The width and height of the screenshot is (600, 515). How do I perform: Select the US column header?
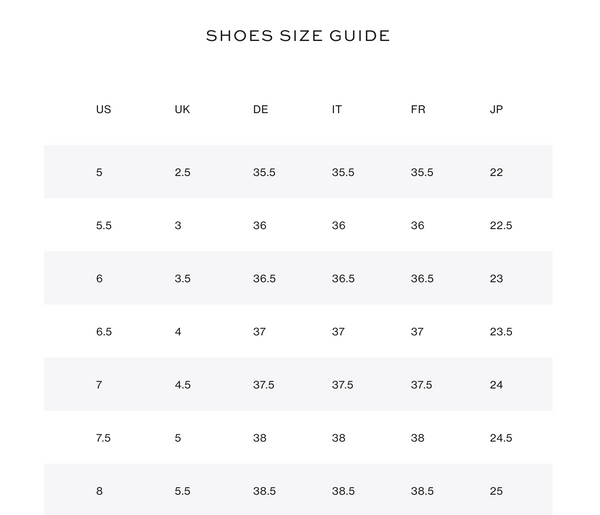tap(103, 109)
